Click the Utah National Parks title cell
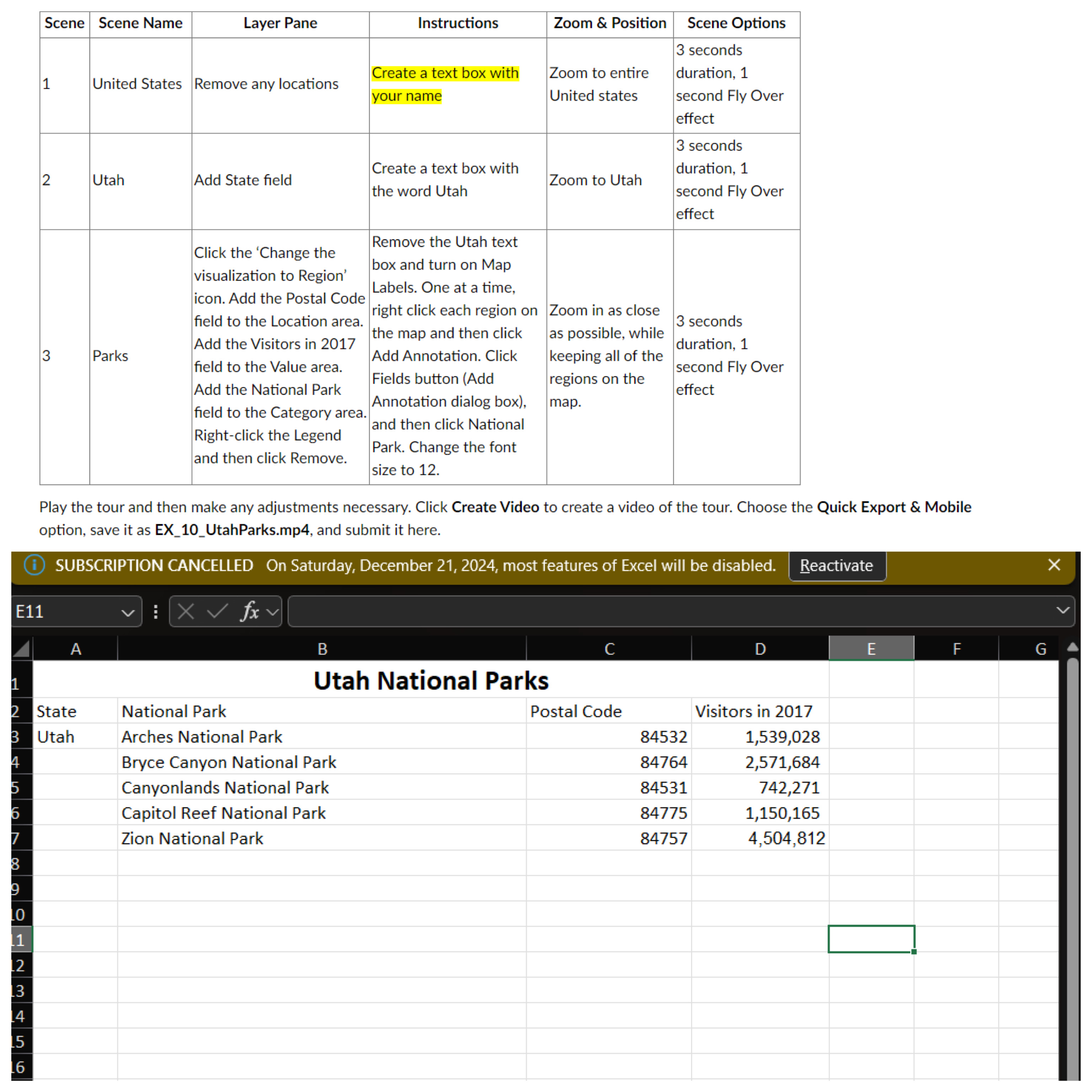This screenshot has width=1092, height=1092. pyautogui.click(x=431, y=680)
